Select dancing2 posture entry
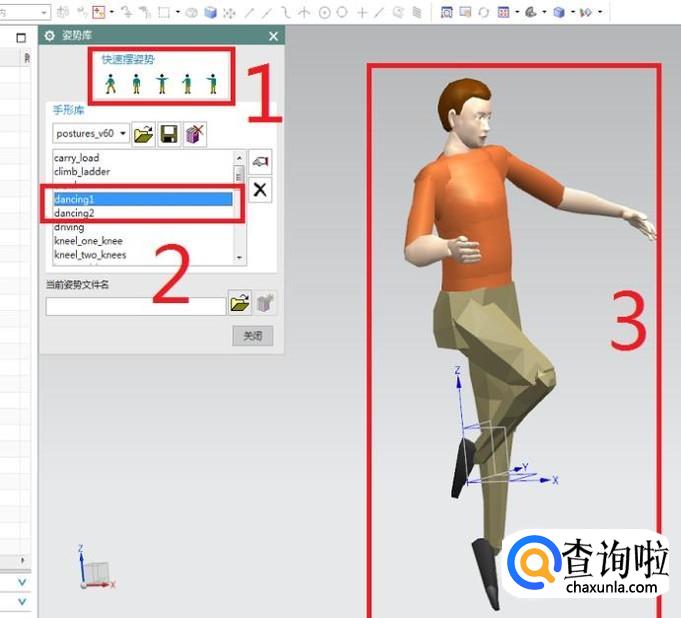 (x=143, y=213)
